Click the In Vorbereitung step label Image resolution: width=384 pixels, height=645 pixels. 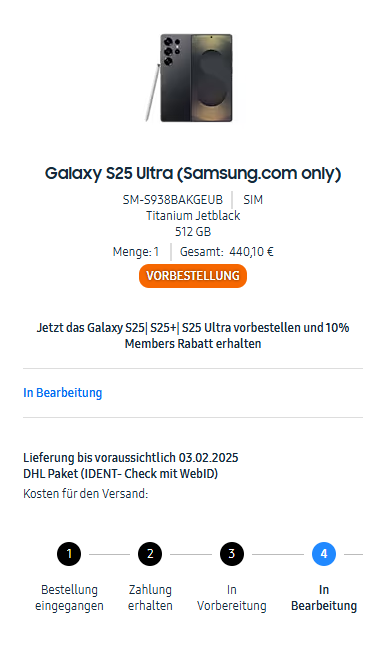click(x=231, y=598)
